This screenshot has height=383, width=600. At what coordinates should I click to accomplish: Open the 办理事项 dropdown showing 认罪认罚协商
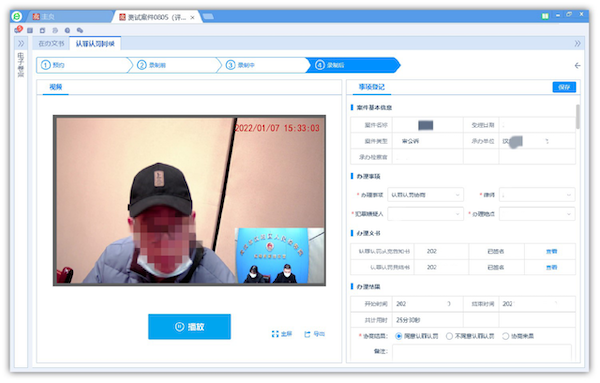425,195
